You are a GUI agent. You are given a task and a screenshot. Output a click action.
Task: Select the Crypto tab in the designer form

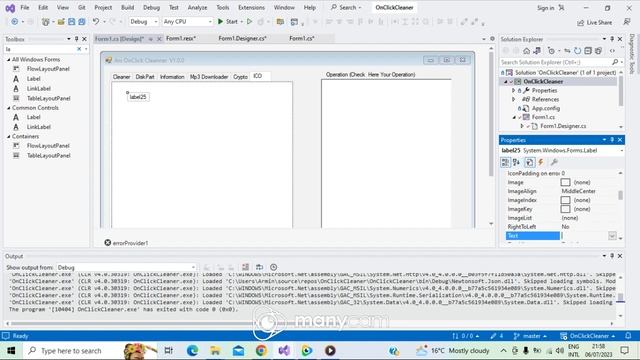point(240,77)
